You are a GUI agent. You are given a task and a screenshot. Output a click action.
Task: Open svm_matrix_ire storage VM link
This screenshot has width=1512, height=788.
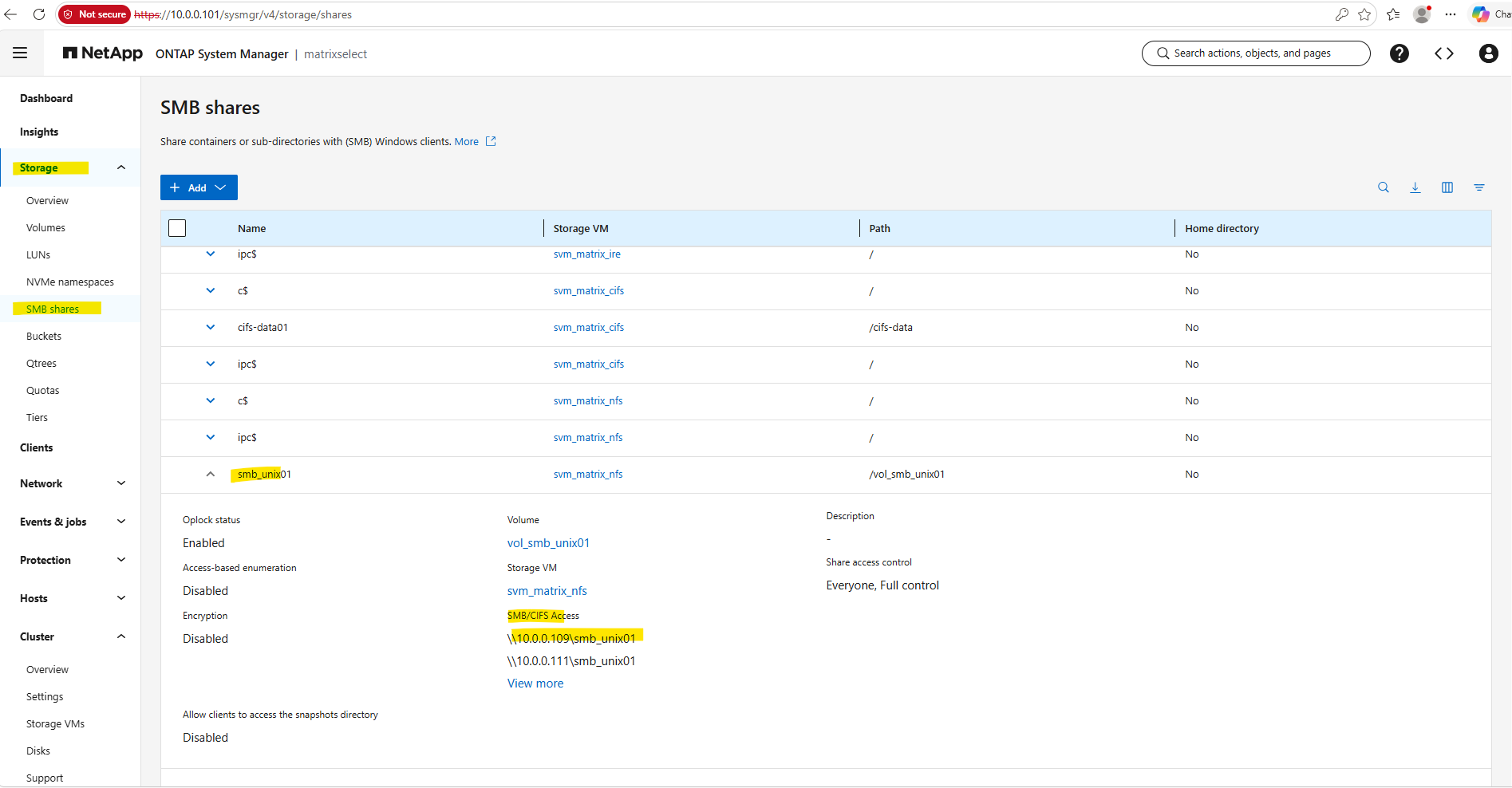point(587,254)
